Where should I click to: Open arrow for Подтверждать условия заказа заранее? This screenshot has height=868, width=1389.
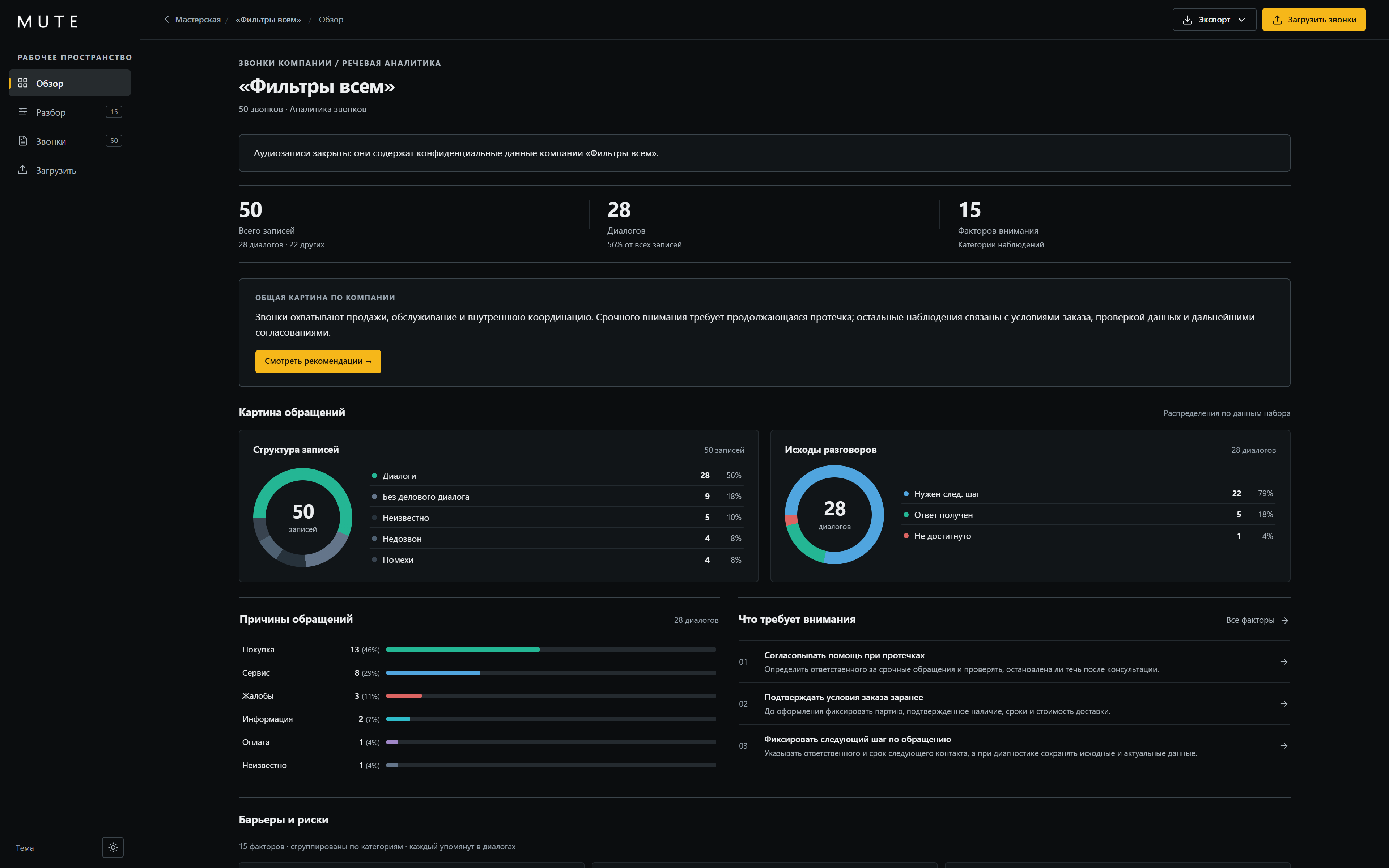[1284, 704]
